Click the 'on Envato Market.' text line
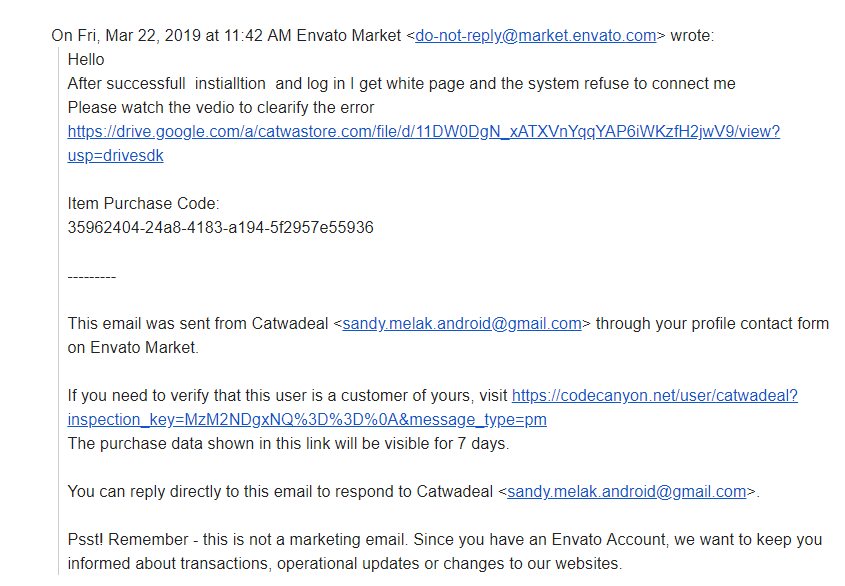Viewport: 845px width, 586px height. pyautogui.click(x=133, y=348)
